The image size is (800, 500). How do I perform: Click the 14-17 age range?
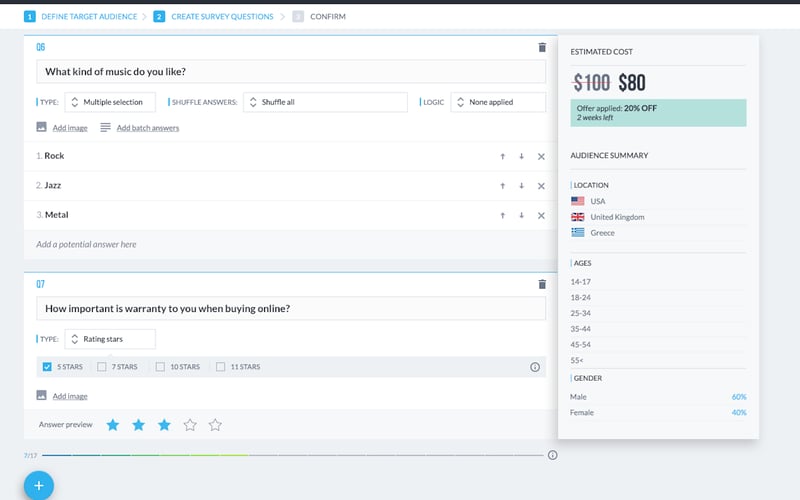[581, 282]
